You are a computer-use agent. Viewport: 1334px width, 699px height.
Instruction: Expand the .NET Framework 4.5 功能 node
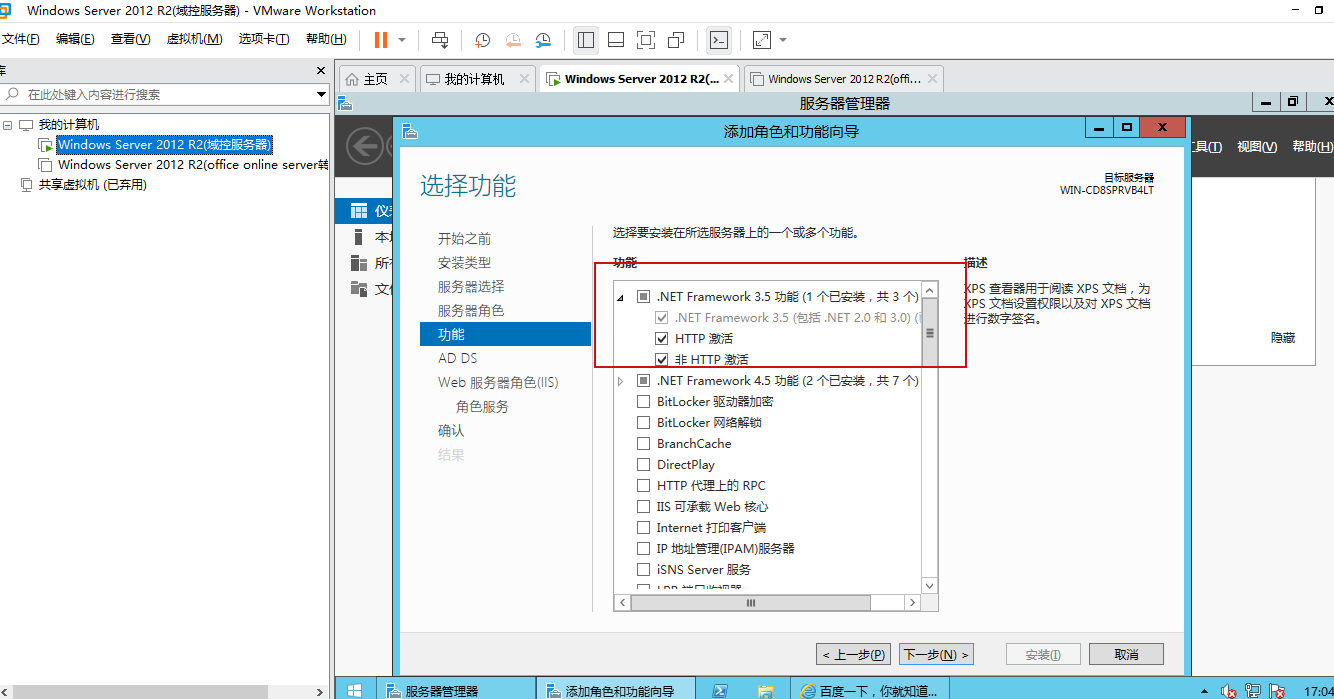point(620,381)
